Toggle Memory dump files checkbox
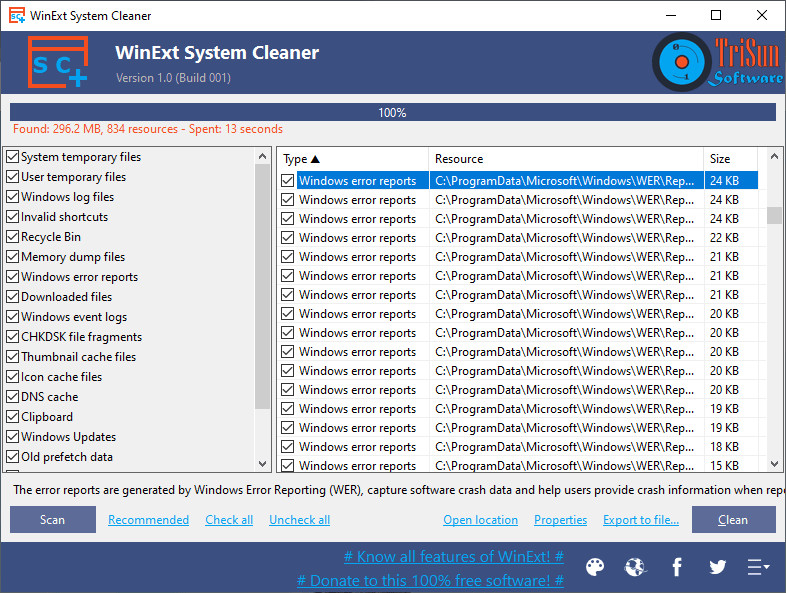The height and width of the screenshot is (593, 786). 13,257
